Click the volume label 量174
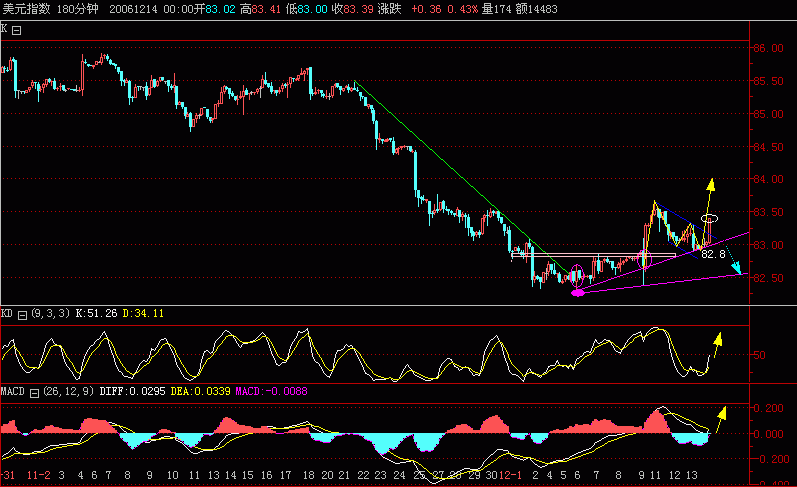 point(497,9)
